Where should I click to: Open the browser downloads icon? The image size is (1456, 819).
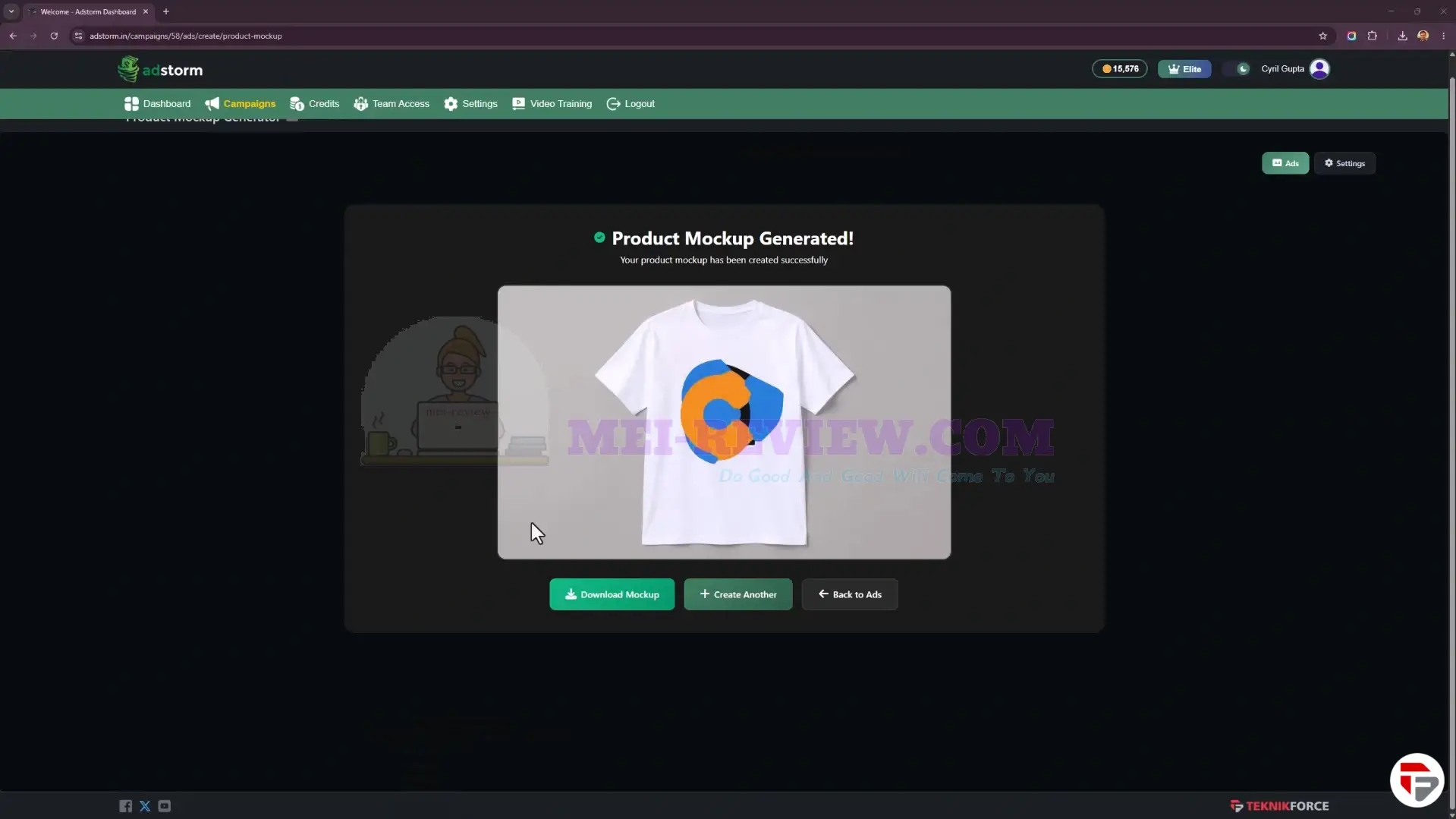point(1402,36)
